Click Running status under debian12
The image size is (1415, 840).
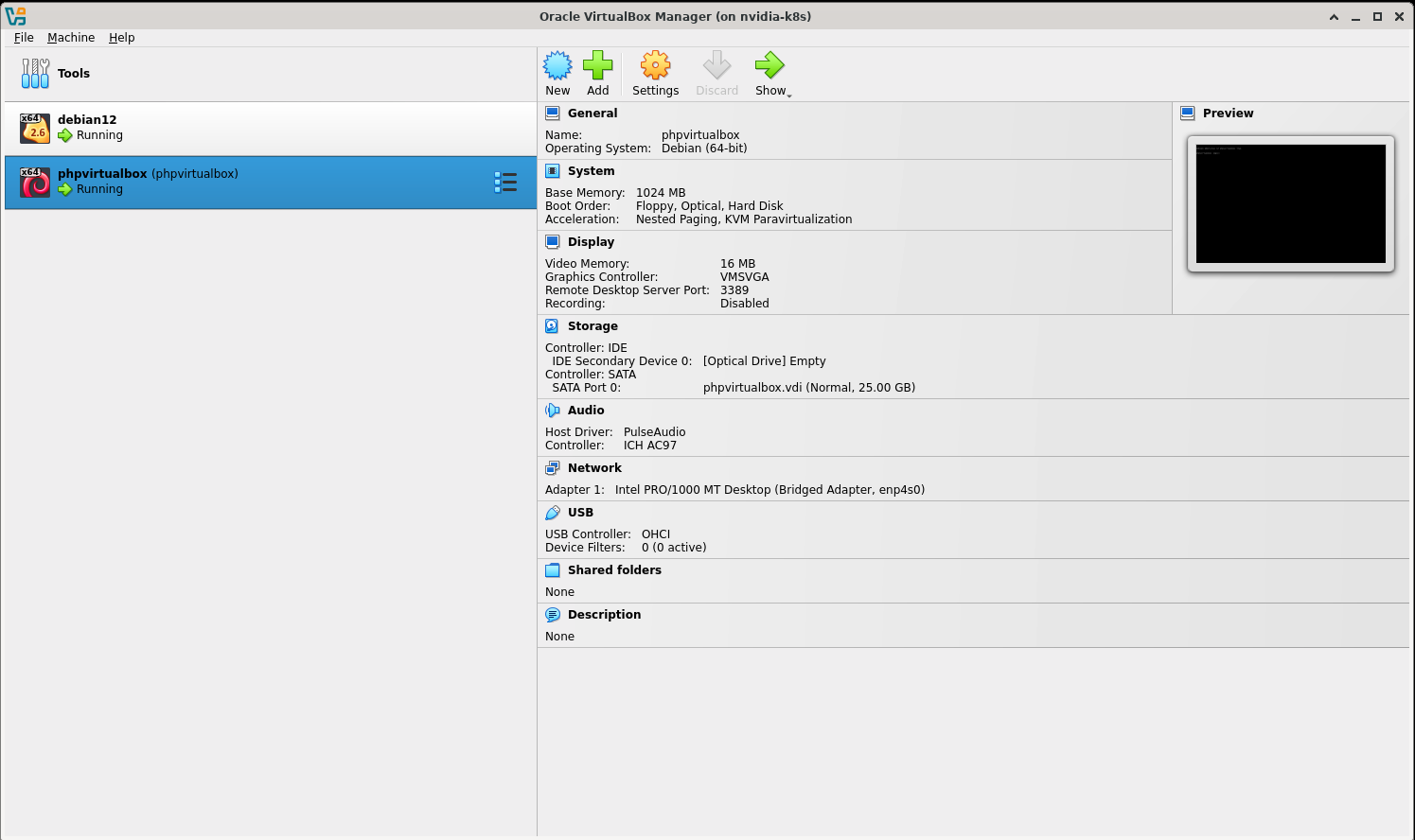(x=99, y=135)
